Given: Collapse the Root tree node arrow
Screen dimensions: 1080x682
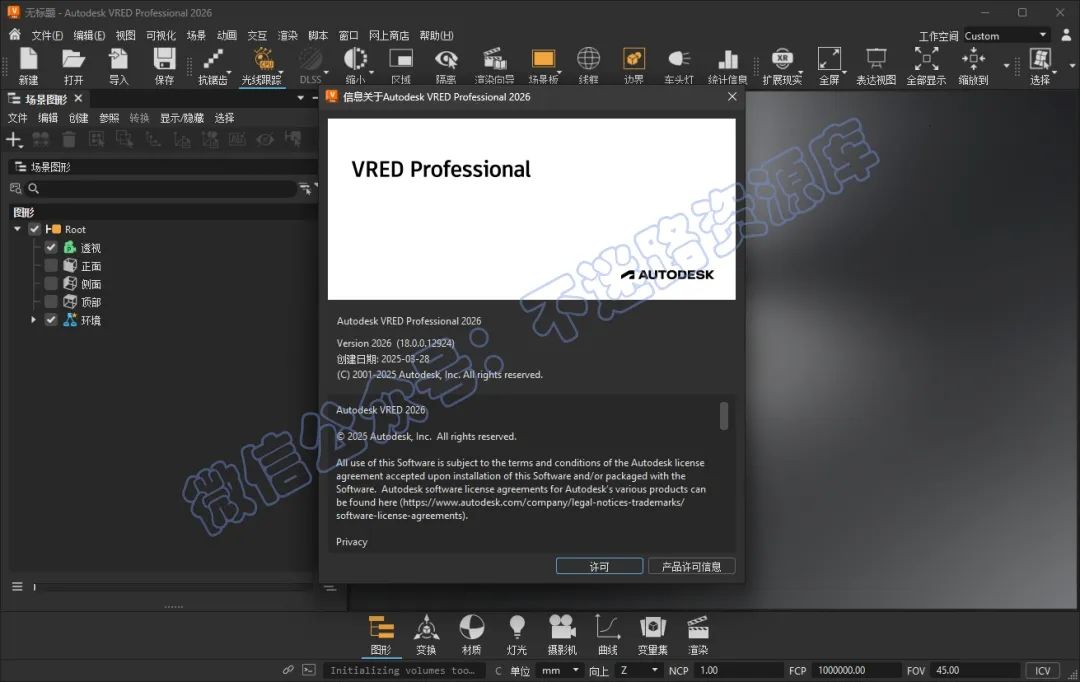Looking at the screenshot, I should click(x=17, y=229).
